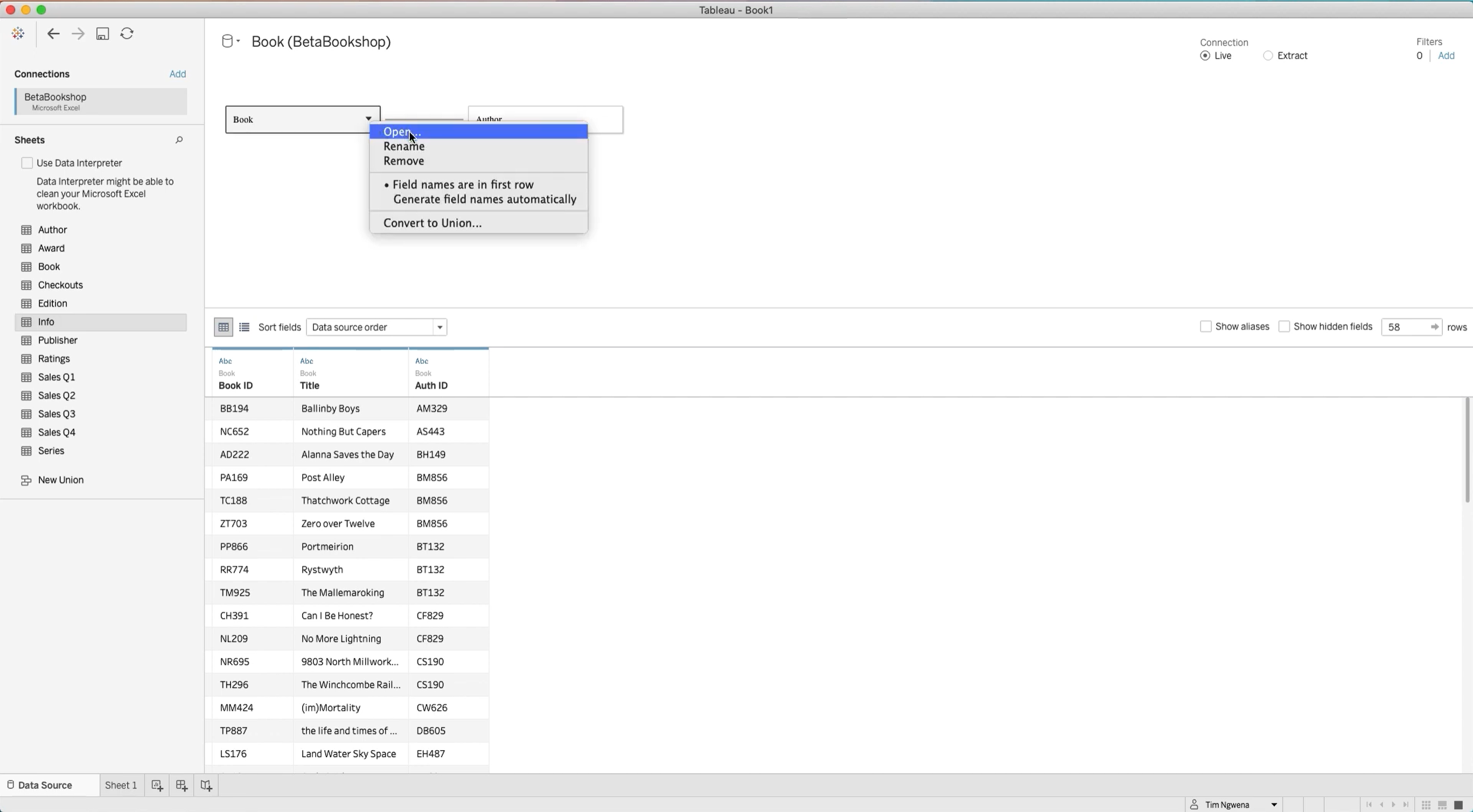
Task: Save the workbook via floppy disk icon
Action: pyautogui.click(x=102, y=34)
